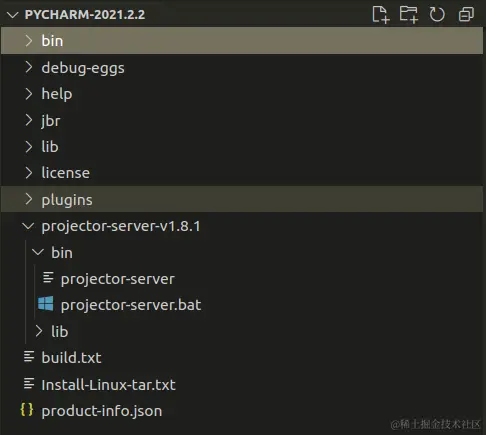Select projector-server-v1.8.1 folder name
Image resolution: width=486 pixels, height=435 pixels.
[121, 226]
